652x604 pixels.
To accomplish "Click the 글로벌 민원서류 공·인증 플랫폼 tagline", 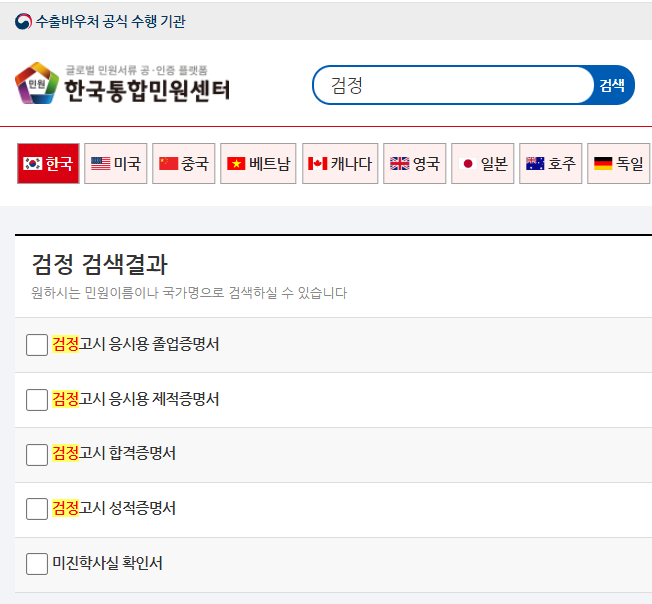I will [136, 70].
